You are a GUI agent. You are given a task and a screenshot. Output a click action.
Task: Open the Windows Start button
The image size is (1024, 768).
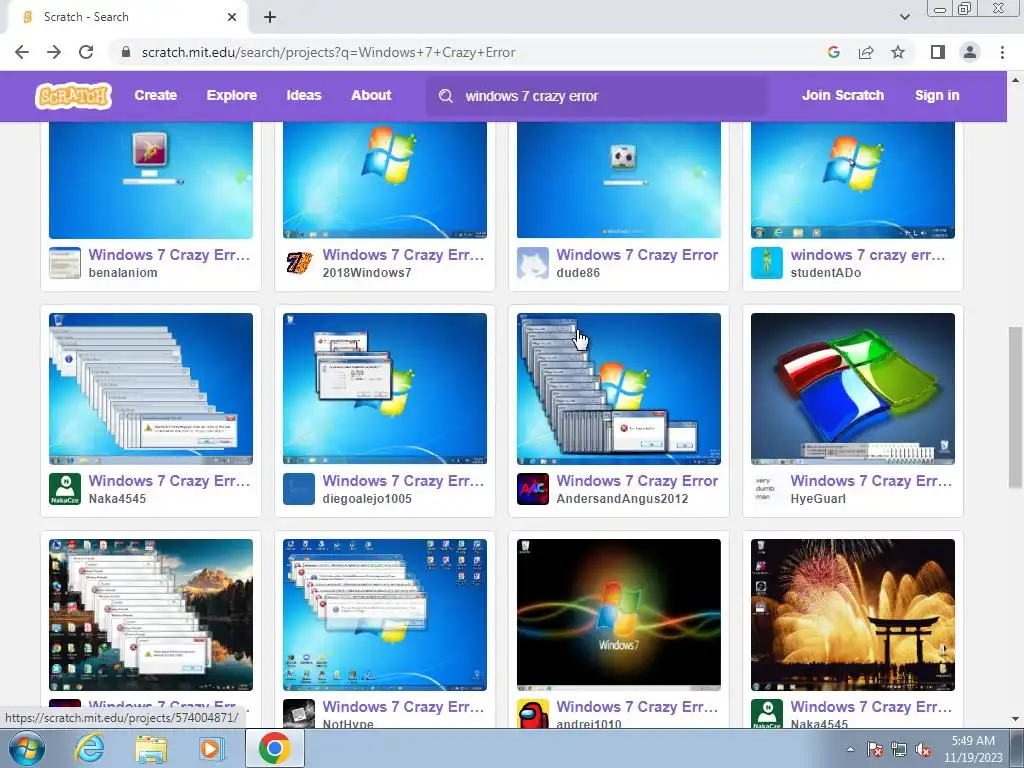click(26, 748)
